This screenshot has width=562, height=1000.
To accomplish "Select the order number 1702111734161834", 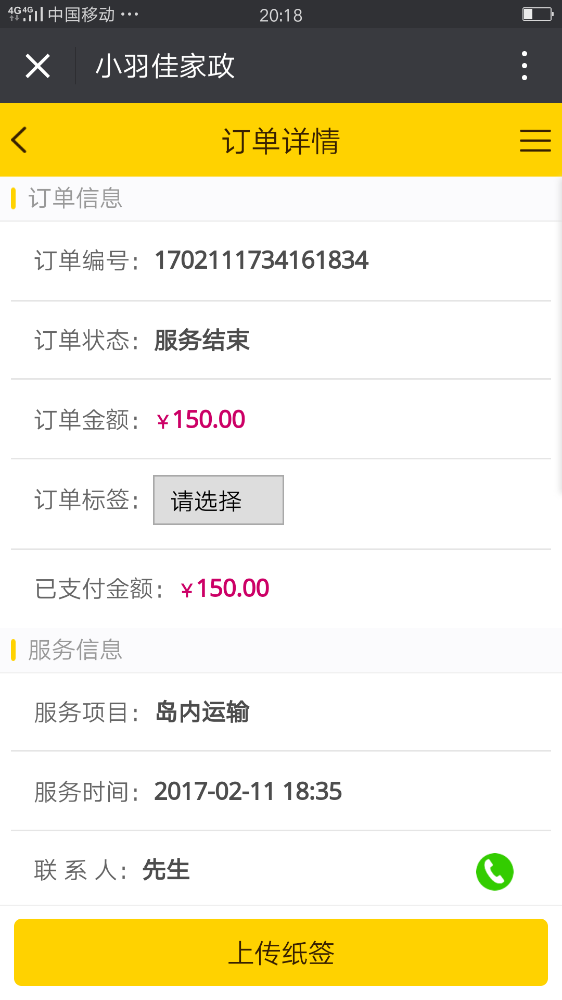I will pyautogui.click(x=262, y=260).
